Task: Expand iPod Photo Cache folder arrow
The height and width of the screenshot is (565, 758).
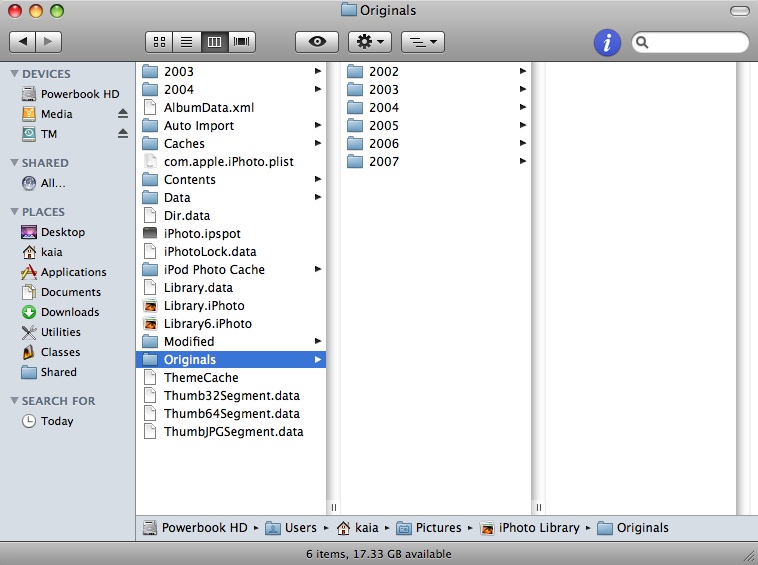Action: [318, 269]
